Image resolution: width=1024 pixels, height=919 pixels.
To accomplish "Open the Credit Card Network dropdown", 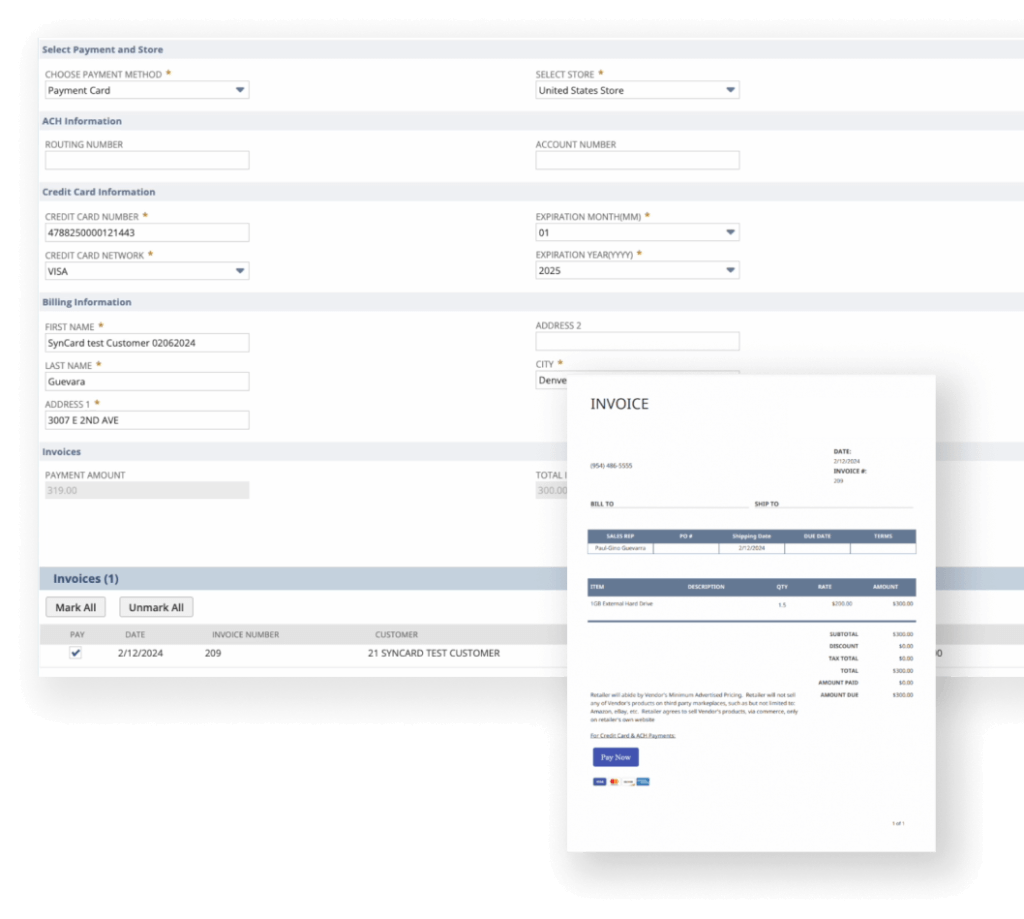I will [147, 271].
